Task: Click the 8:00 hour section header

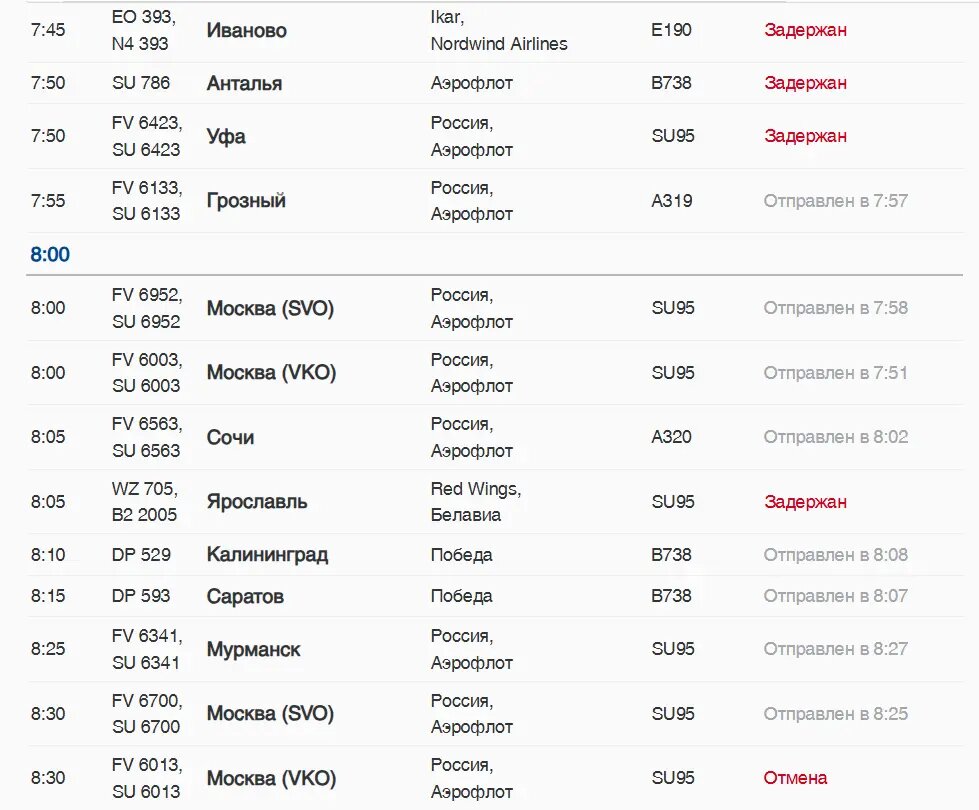Action: pyautogui.click(x=50, y=255)
